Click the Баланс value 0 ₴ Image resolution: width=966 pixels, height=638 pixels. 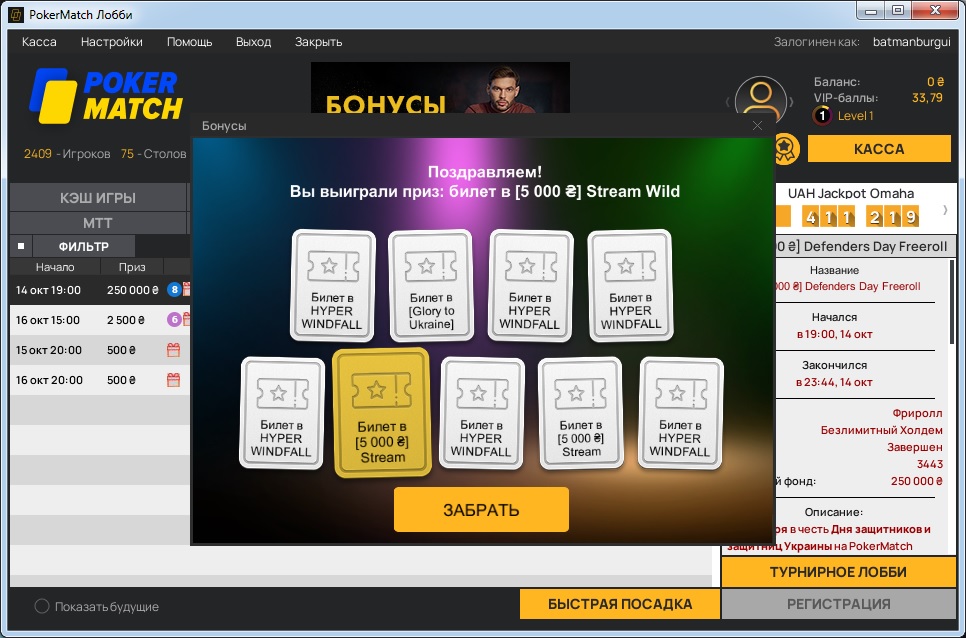pos(936,82)
